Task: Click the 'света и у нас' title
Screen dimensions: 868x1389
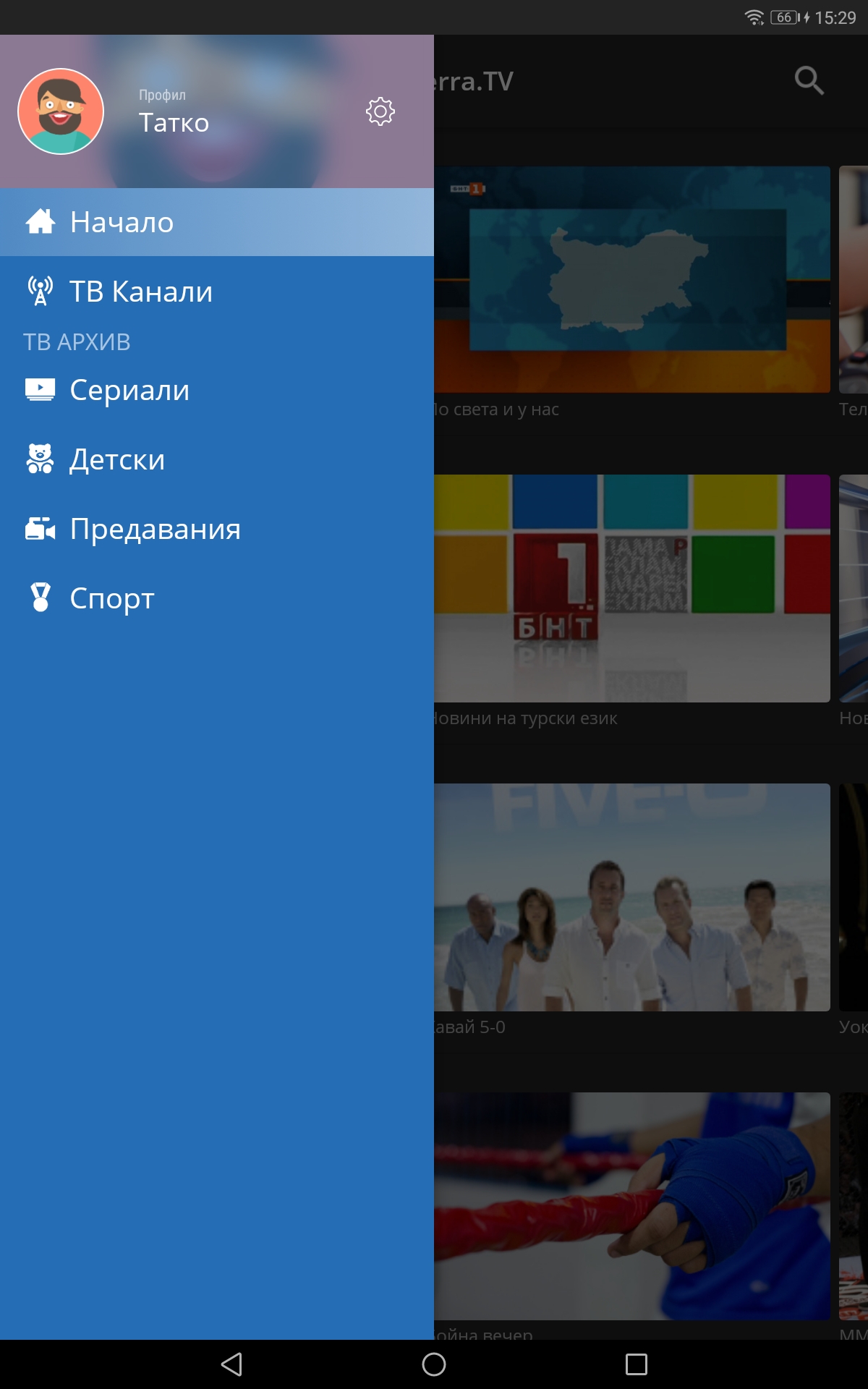Action: 506,409
